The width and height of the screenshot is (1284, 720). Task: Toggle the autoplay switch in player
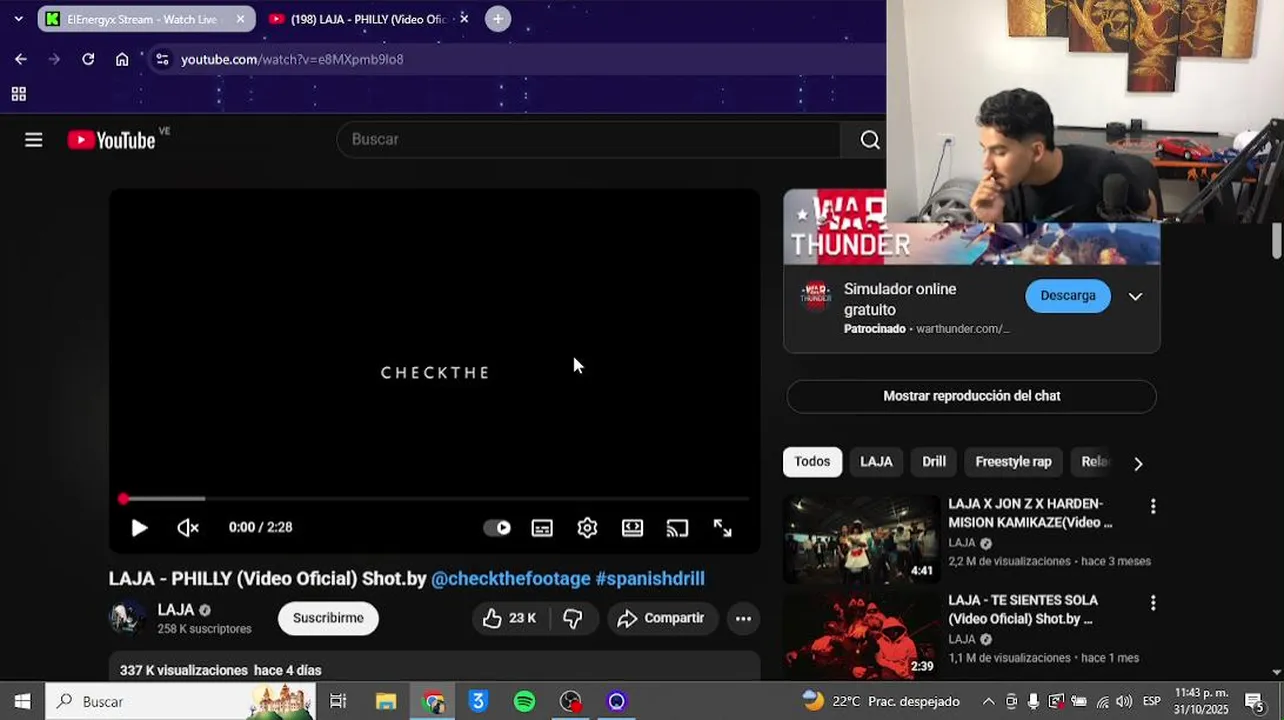[497, 528]
